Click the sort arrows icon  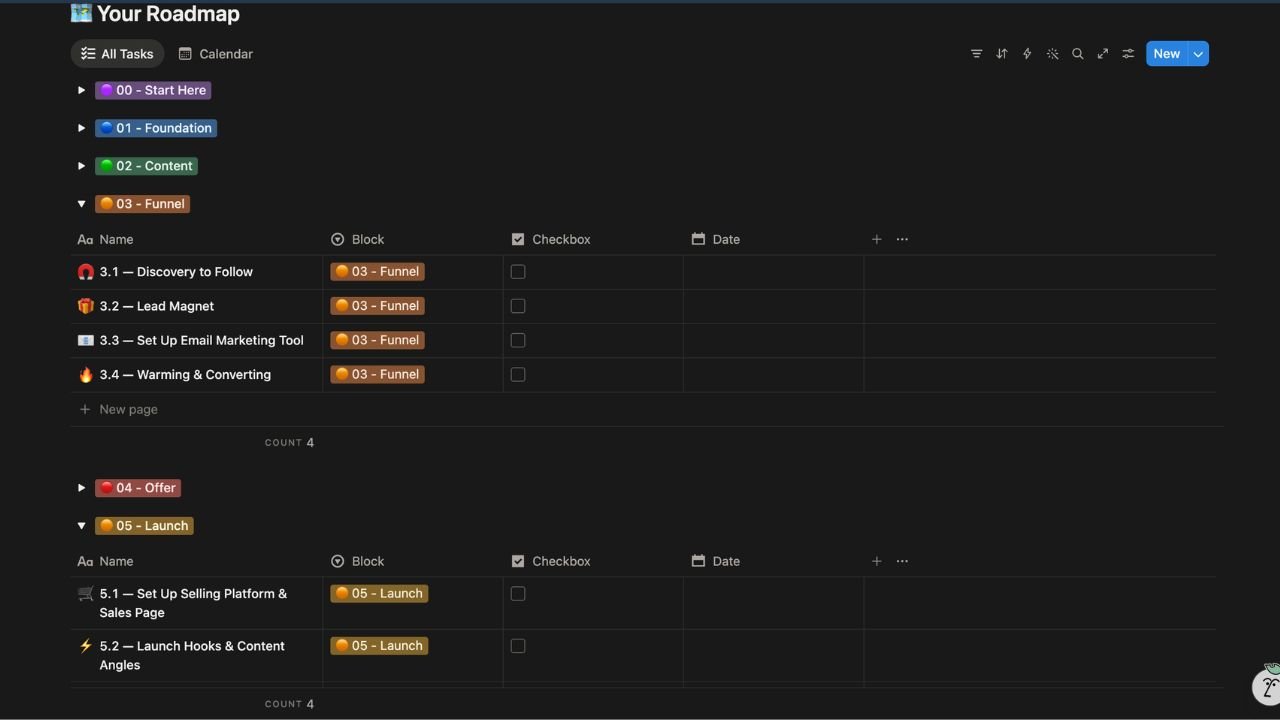point(1001,54)
